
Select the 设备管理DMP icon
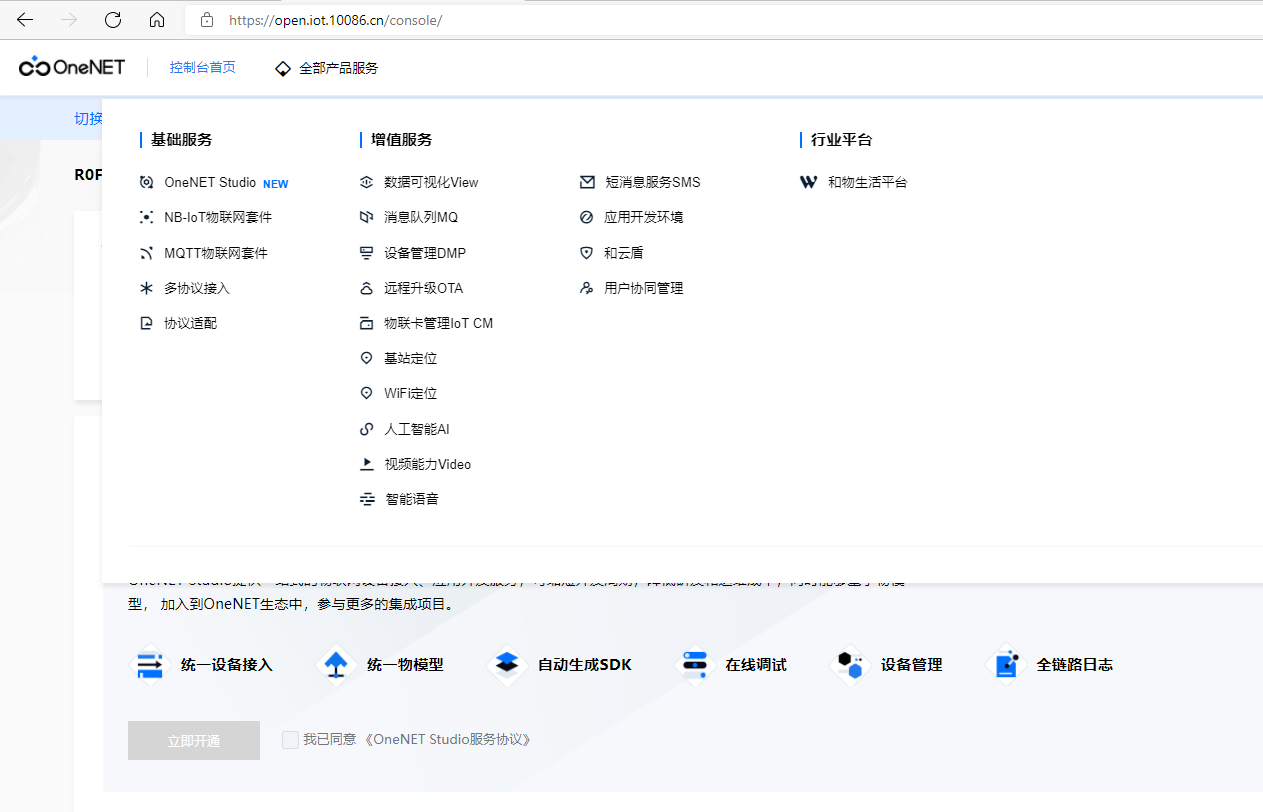367,252
